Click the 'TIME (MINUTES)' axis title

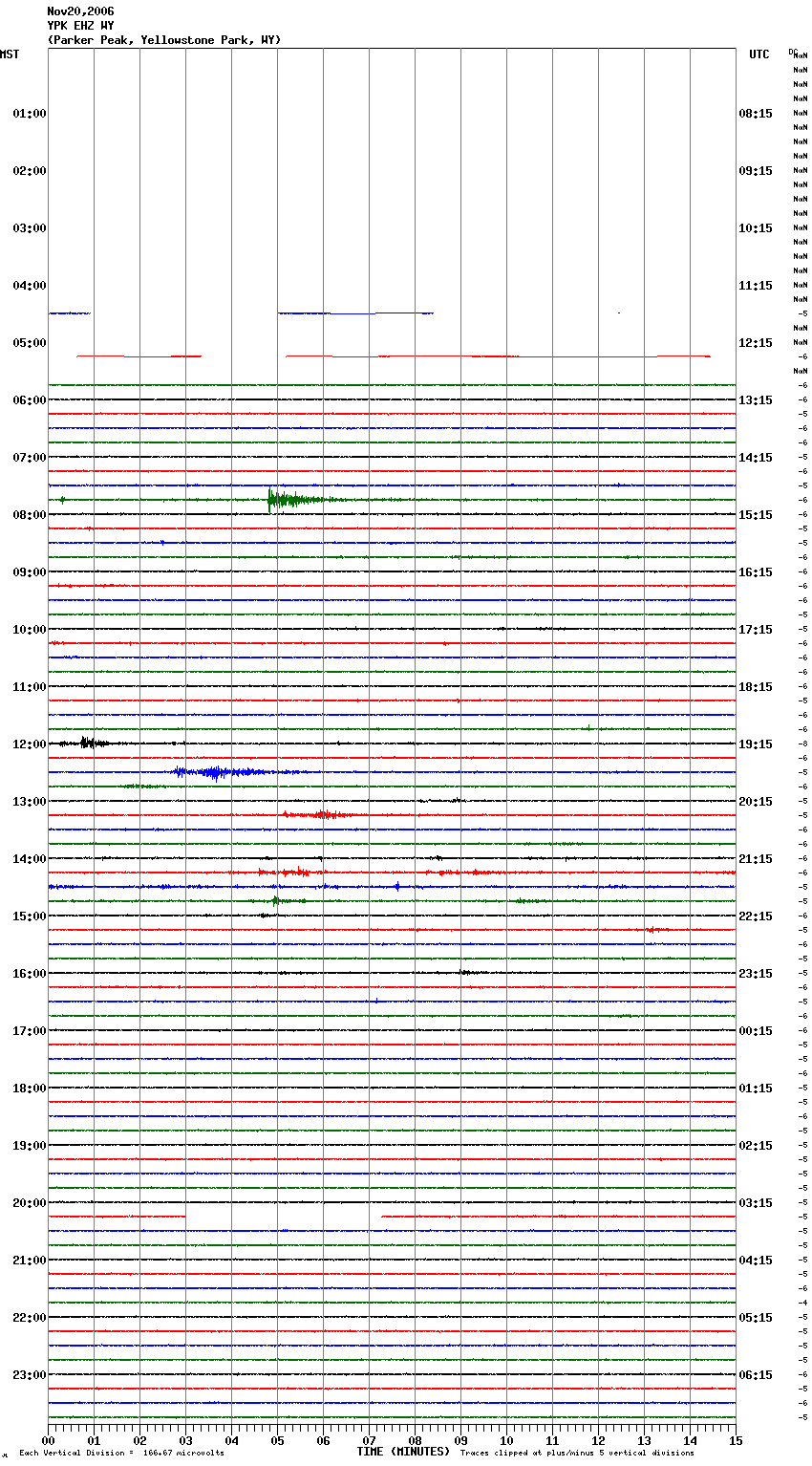pos(403,1452)
